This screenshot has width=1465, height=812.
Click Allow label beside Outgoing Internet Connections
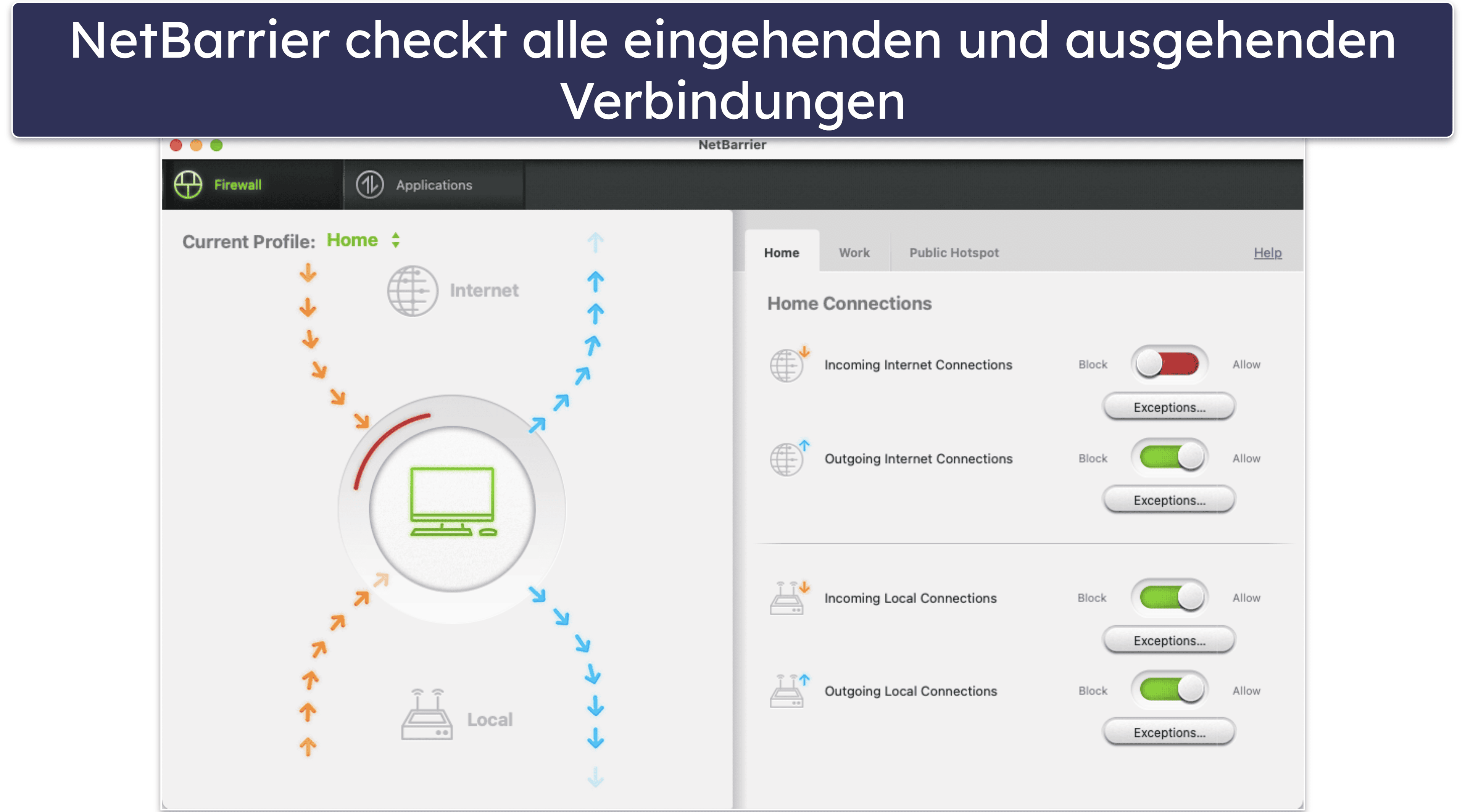pyautogui.click(x=1246, y=458)
